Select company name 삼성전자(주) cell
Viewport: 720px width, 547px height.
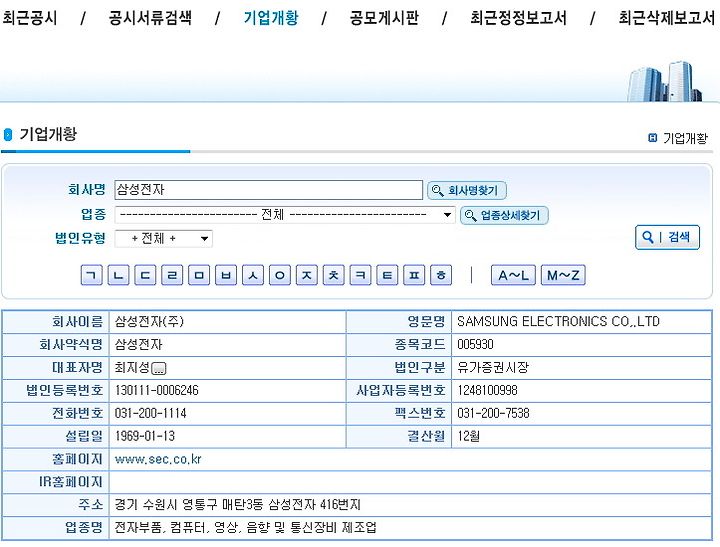tap(149, 321)
